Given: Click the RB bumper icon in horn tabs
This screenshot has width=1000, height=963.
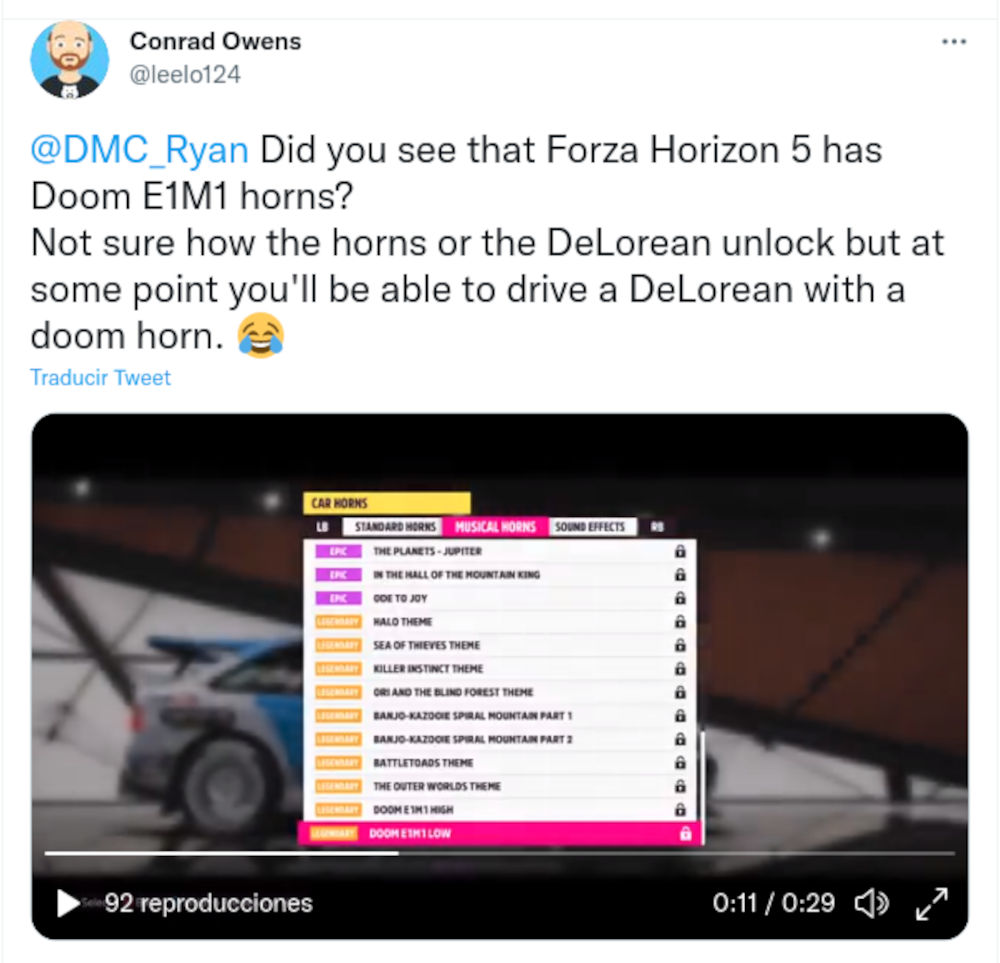Looking at the screenshot, I should pos(658,527).
